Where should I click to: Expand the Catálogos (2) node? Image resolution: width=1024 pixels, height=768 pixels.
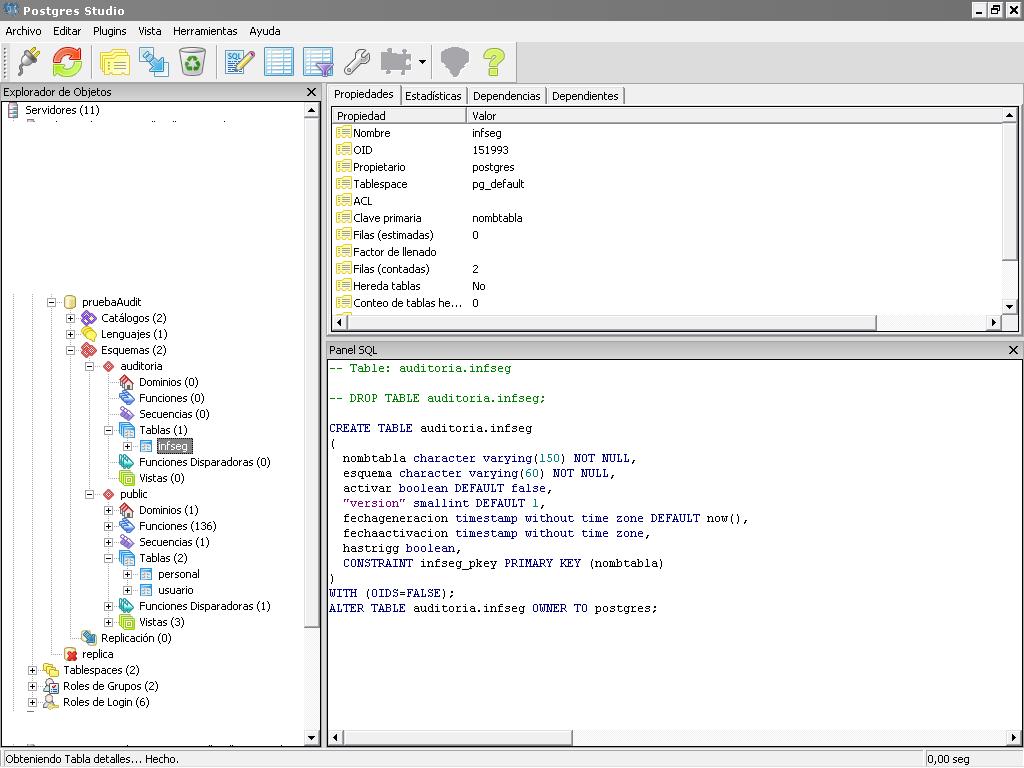point(71,318)
